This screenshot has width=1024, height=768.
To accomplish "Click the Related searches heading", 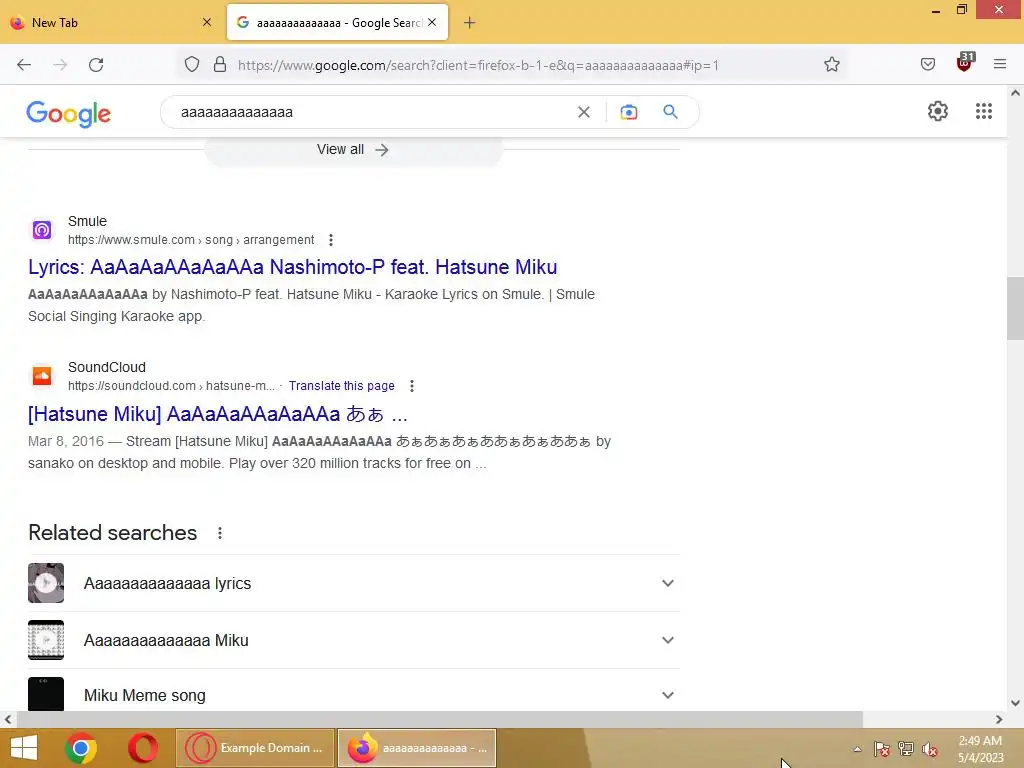I will click(x=112, y=533).
